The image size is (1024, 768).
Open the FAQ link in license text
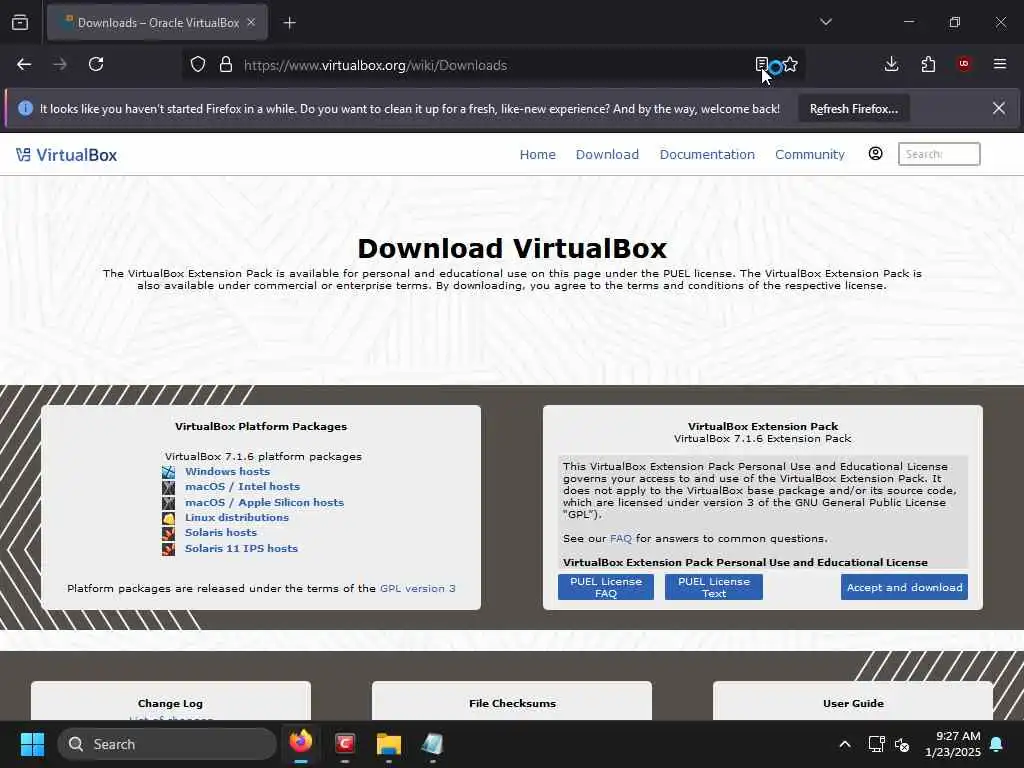[620, 539]
